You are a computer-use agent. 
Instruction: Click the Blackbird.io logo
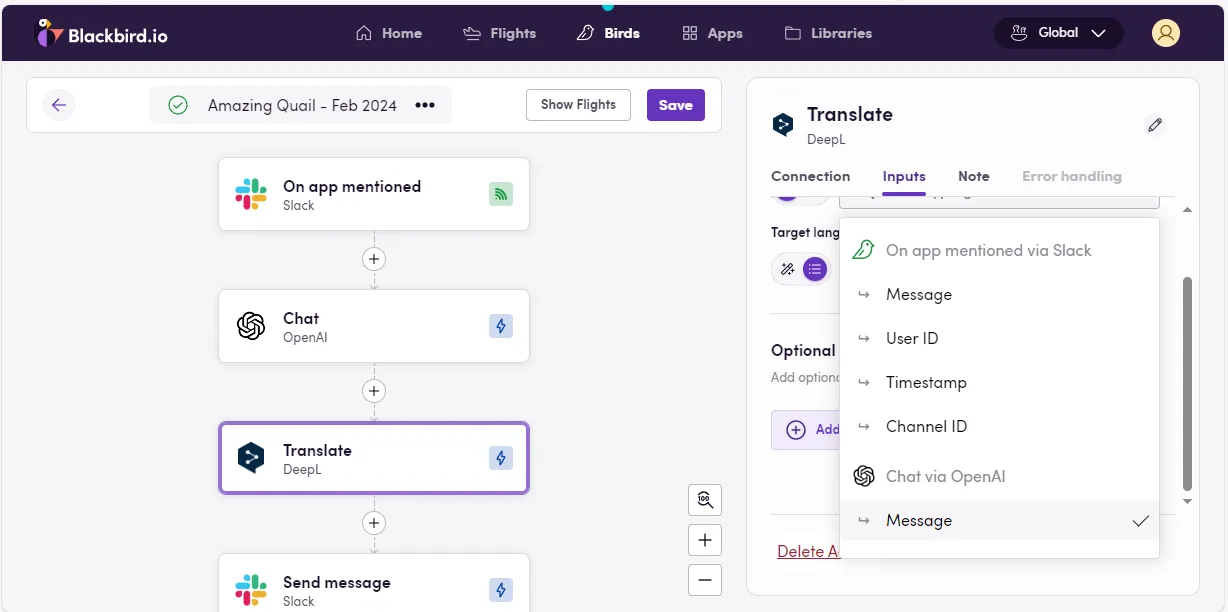coord(100,32)
